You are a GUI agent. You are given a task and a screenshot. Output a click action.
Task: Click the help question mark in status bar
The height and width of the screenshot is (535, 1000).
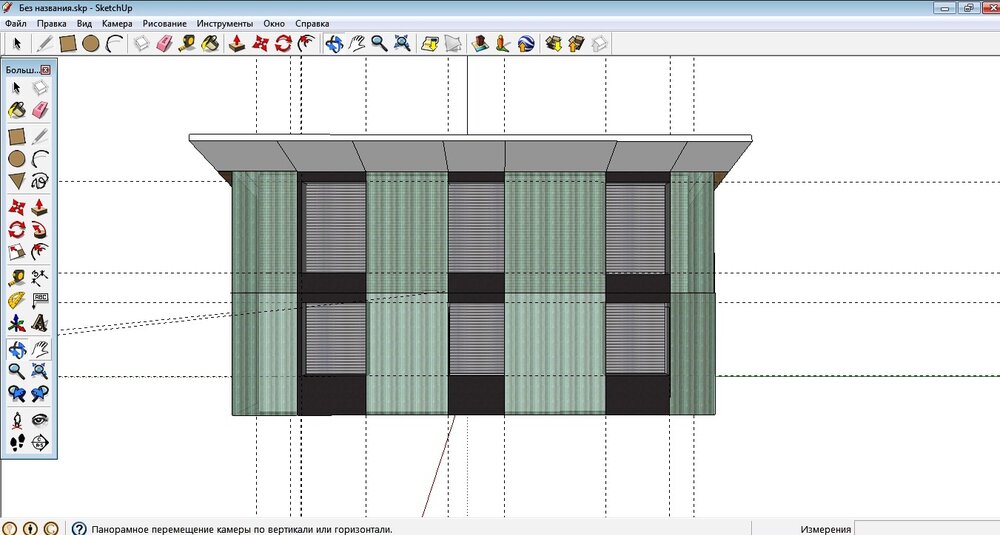point(79,528)
